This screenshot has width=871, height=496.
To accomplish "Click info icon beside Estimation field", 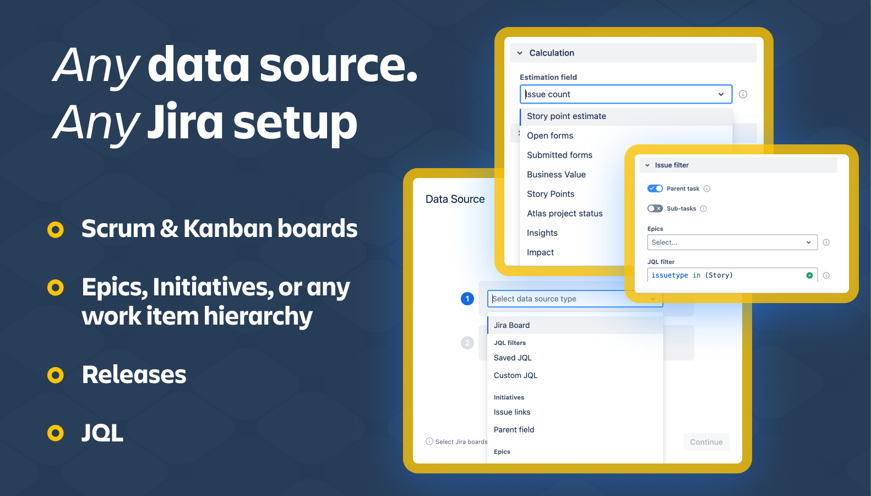I will coord(743,94).
